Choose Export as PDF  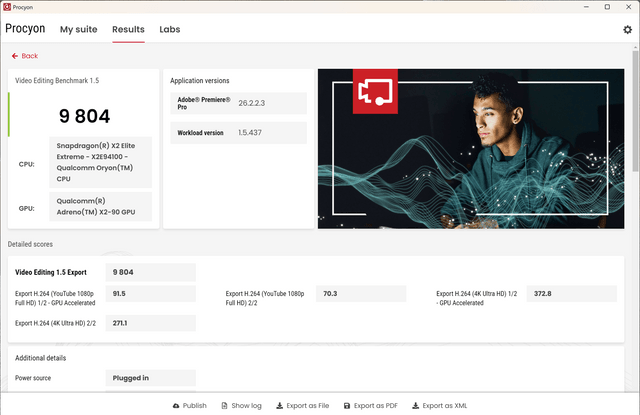click(x=371, y=406)
